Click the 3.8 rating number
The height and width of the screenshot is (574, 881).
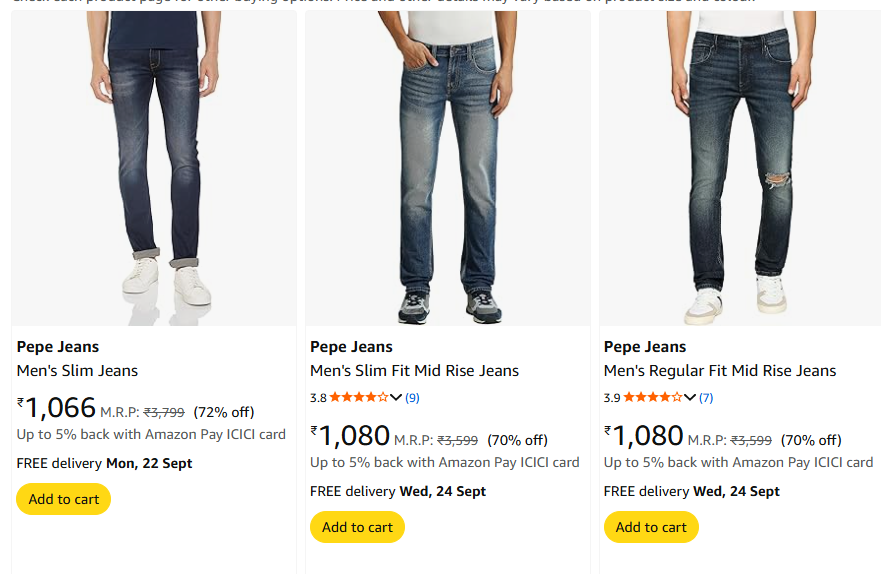click(318, 397)
